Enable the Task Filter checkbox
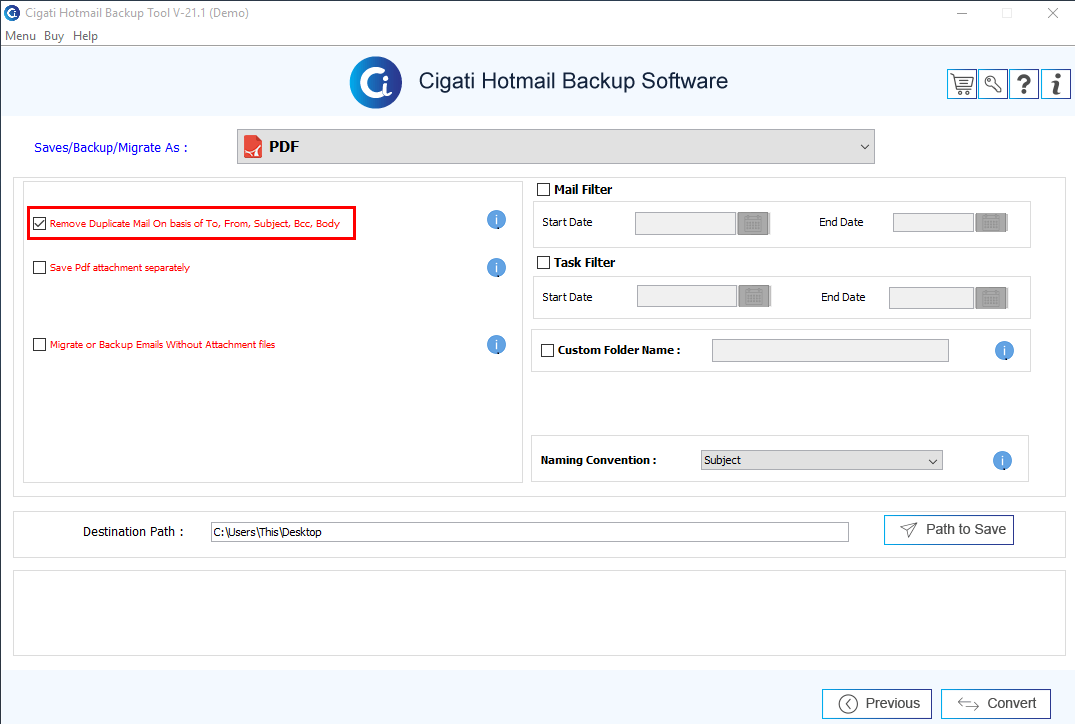The image size is (1075, 724). pyautogui.click(x=544, y=263)
